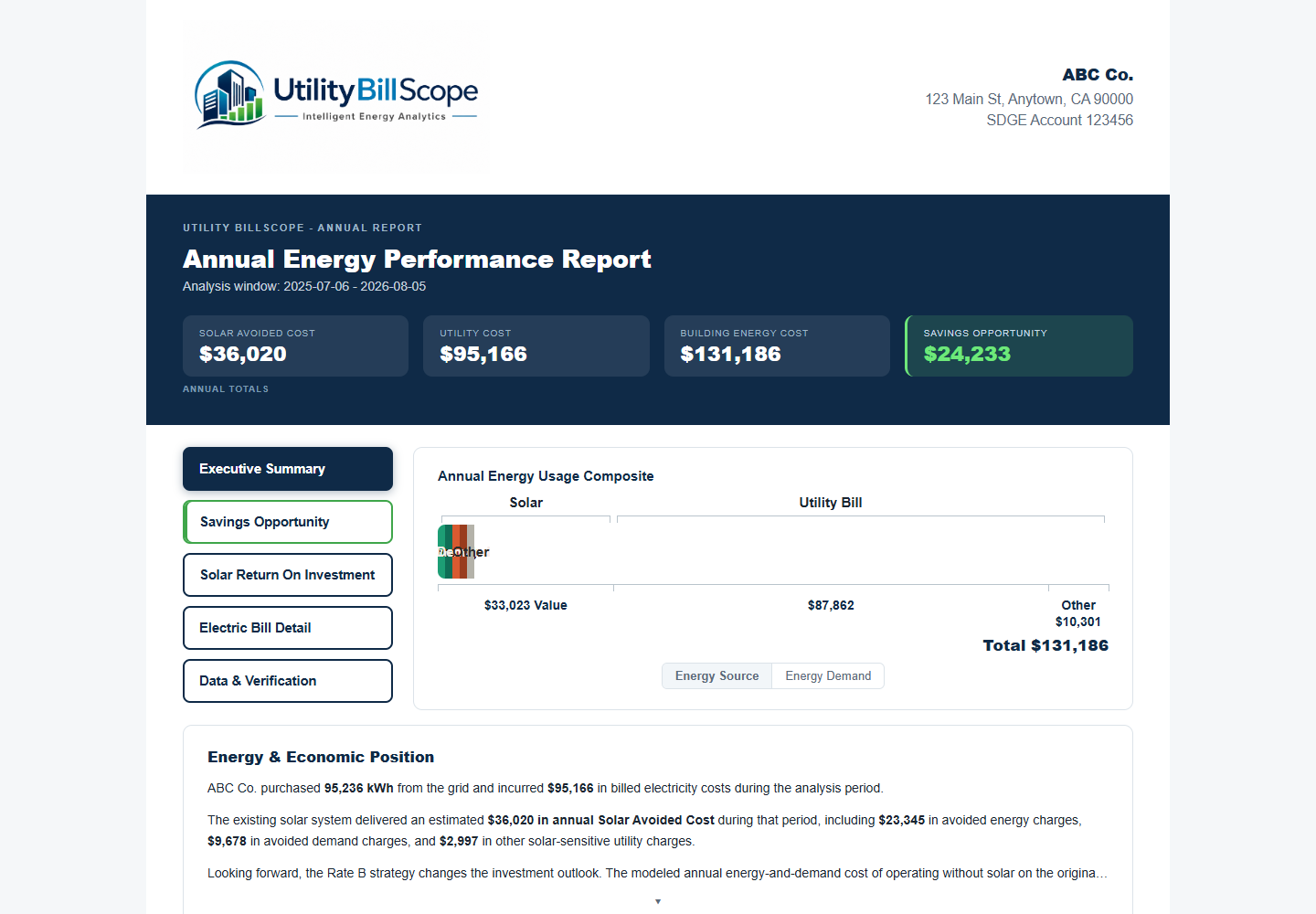Click the "$33,023 Value" label

[x=525, y=605]
